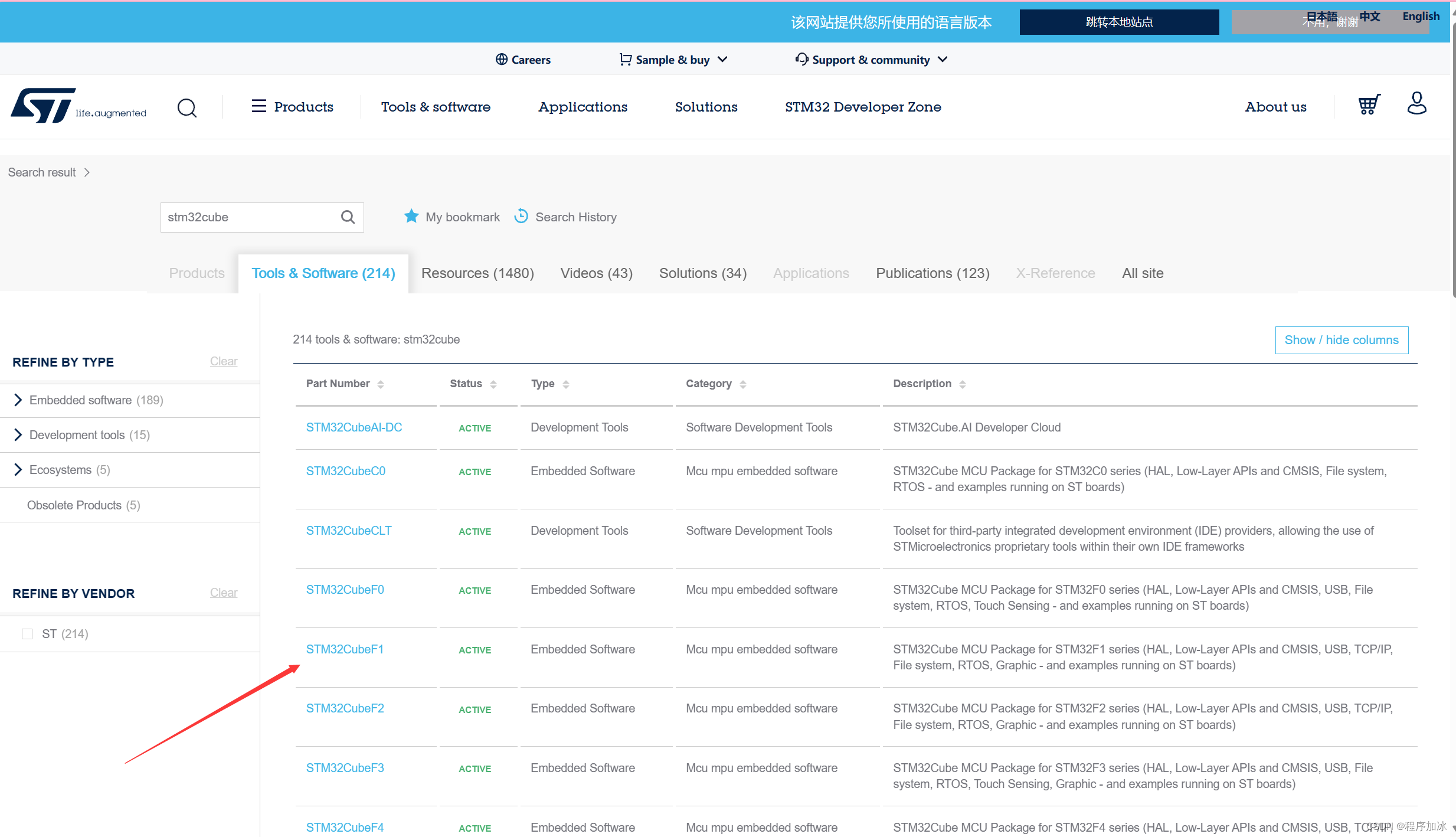This screenshot has width=1456, height=837.
Task: Open Search History clock icon
Action: click(x=521, y=216)
